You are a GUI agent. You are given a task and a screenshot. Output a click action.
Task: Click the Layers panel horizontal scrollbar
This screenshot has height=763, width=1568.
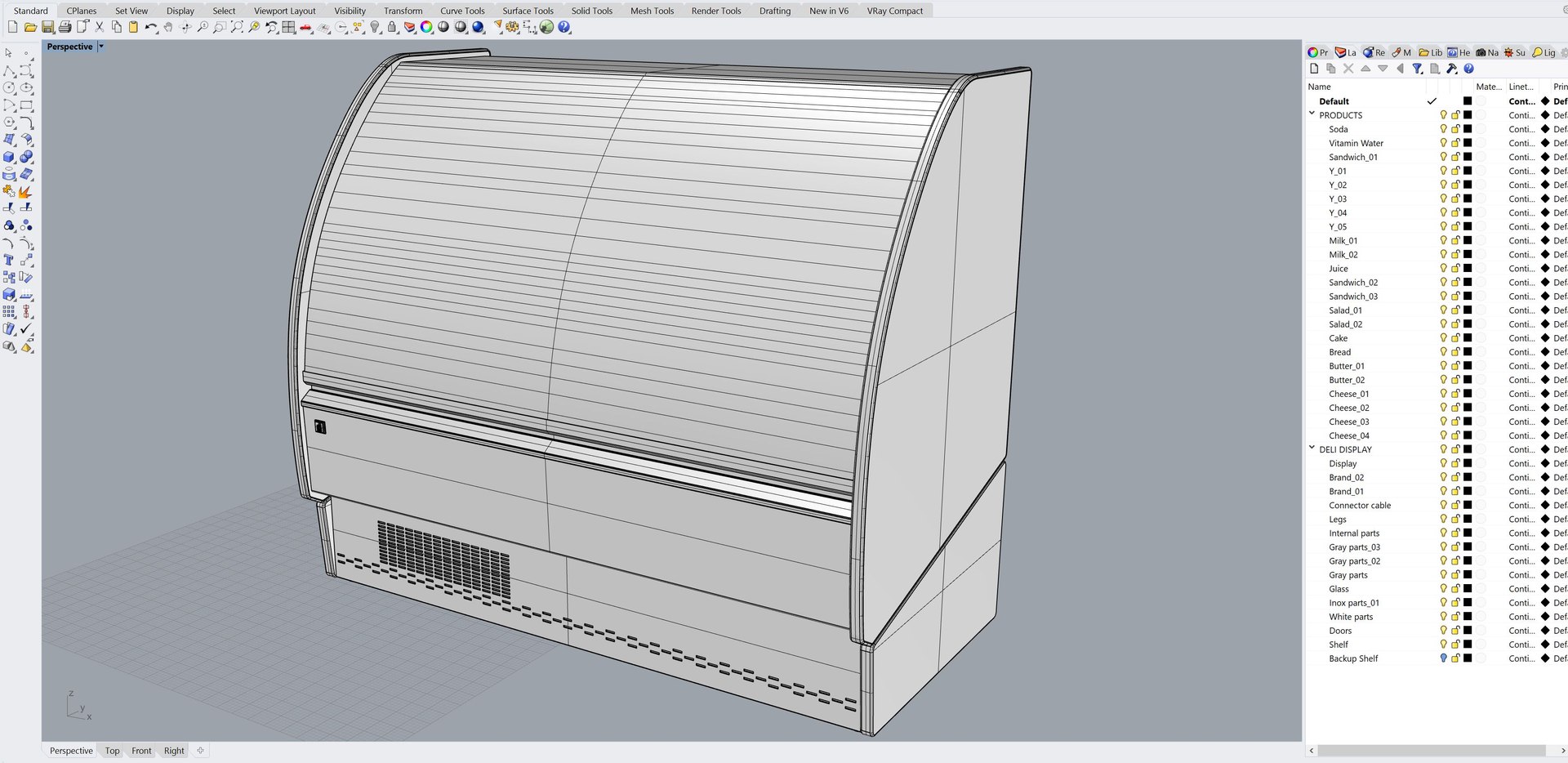(x=1431, y=750)
